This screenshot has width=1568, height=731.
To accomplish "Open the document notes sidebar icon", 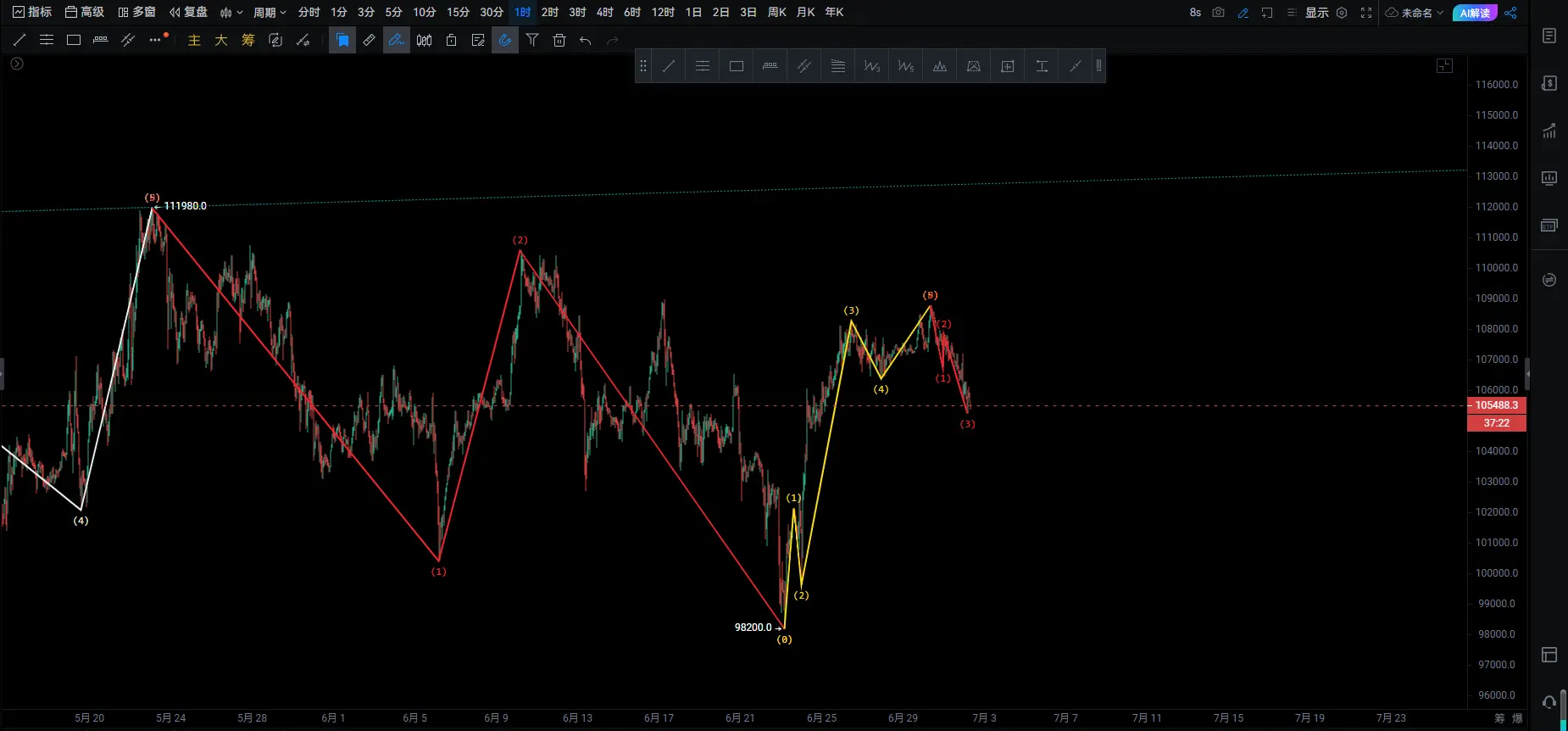I will click(1549, 36).
